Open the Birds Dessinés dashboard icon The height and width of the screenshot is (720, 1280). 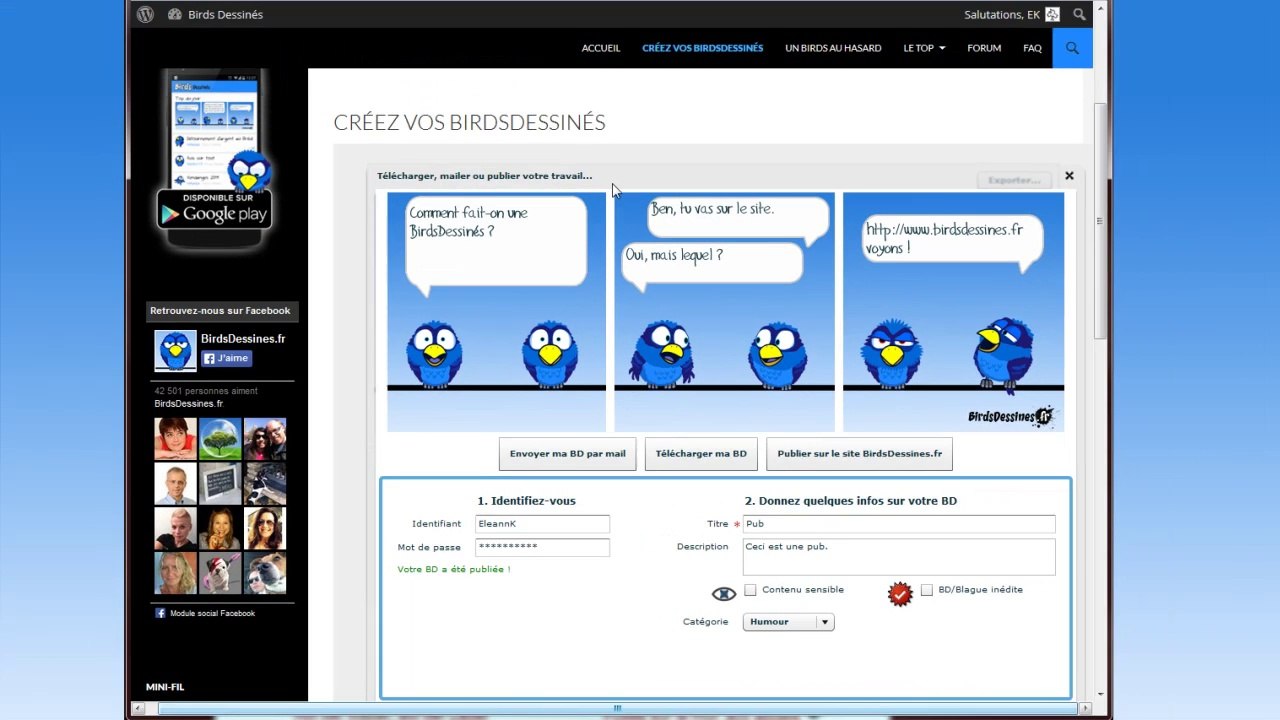pyautogui.click(x=175, y=14)
